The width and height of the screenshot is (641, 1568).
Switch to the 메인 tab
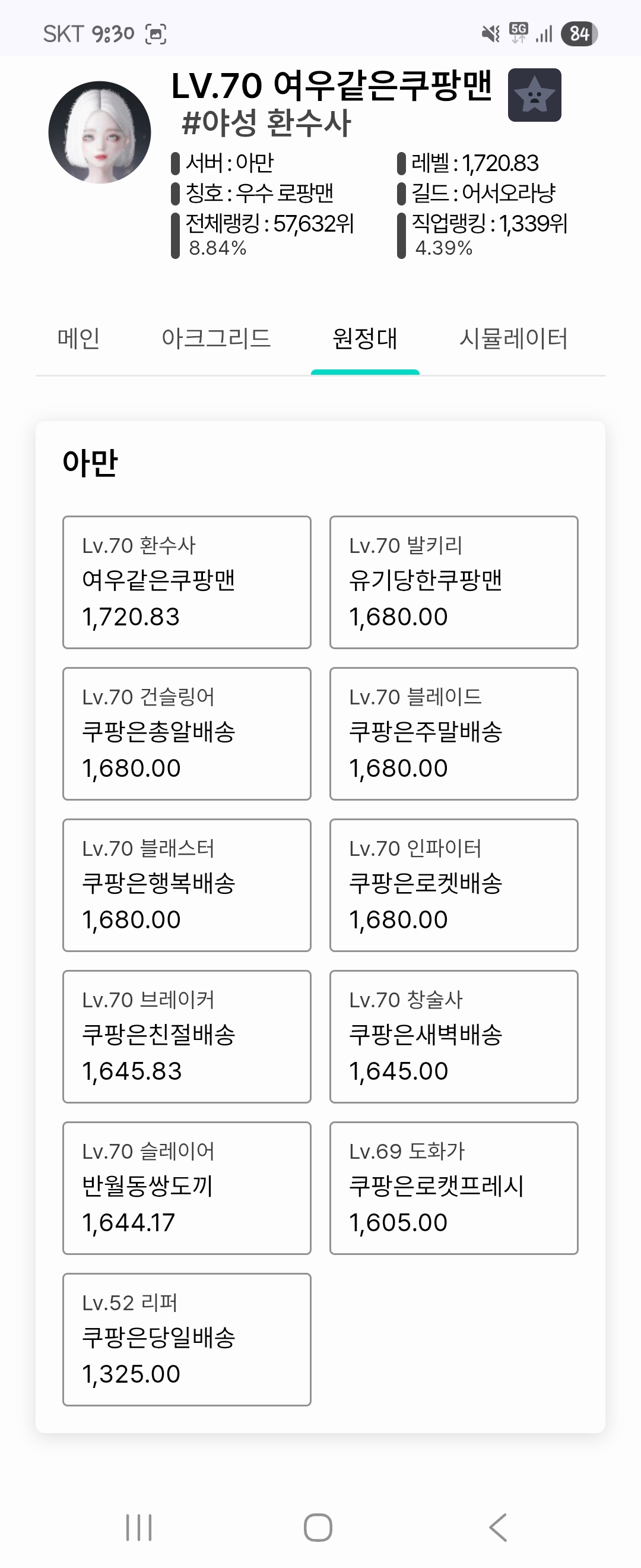[78, 339]
